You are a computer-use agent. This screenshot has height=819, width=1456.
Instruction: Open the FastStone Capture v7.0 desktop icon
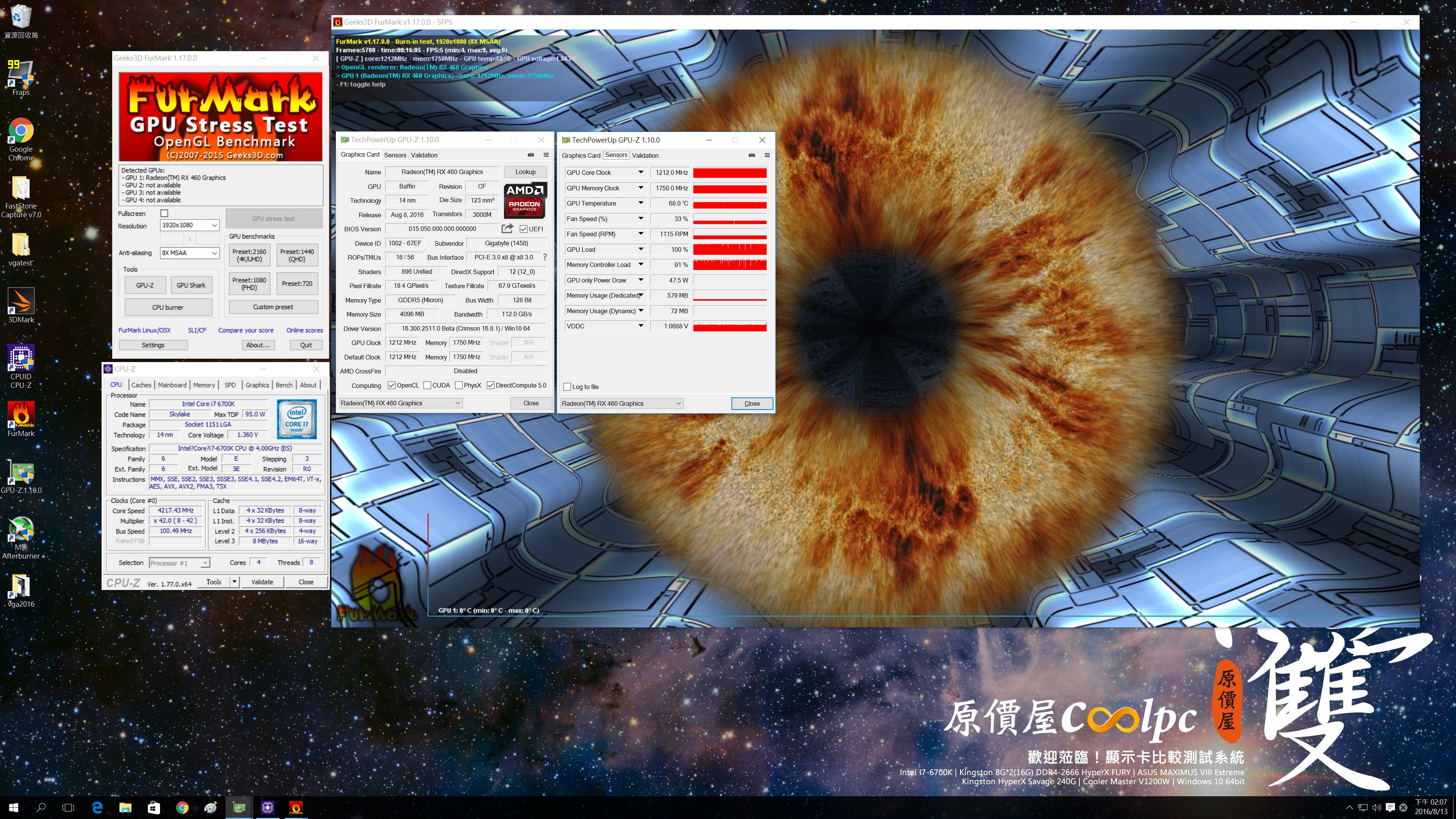click(x=21, y=197)
